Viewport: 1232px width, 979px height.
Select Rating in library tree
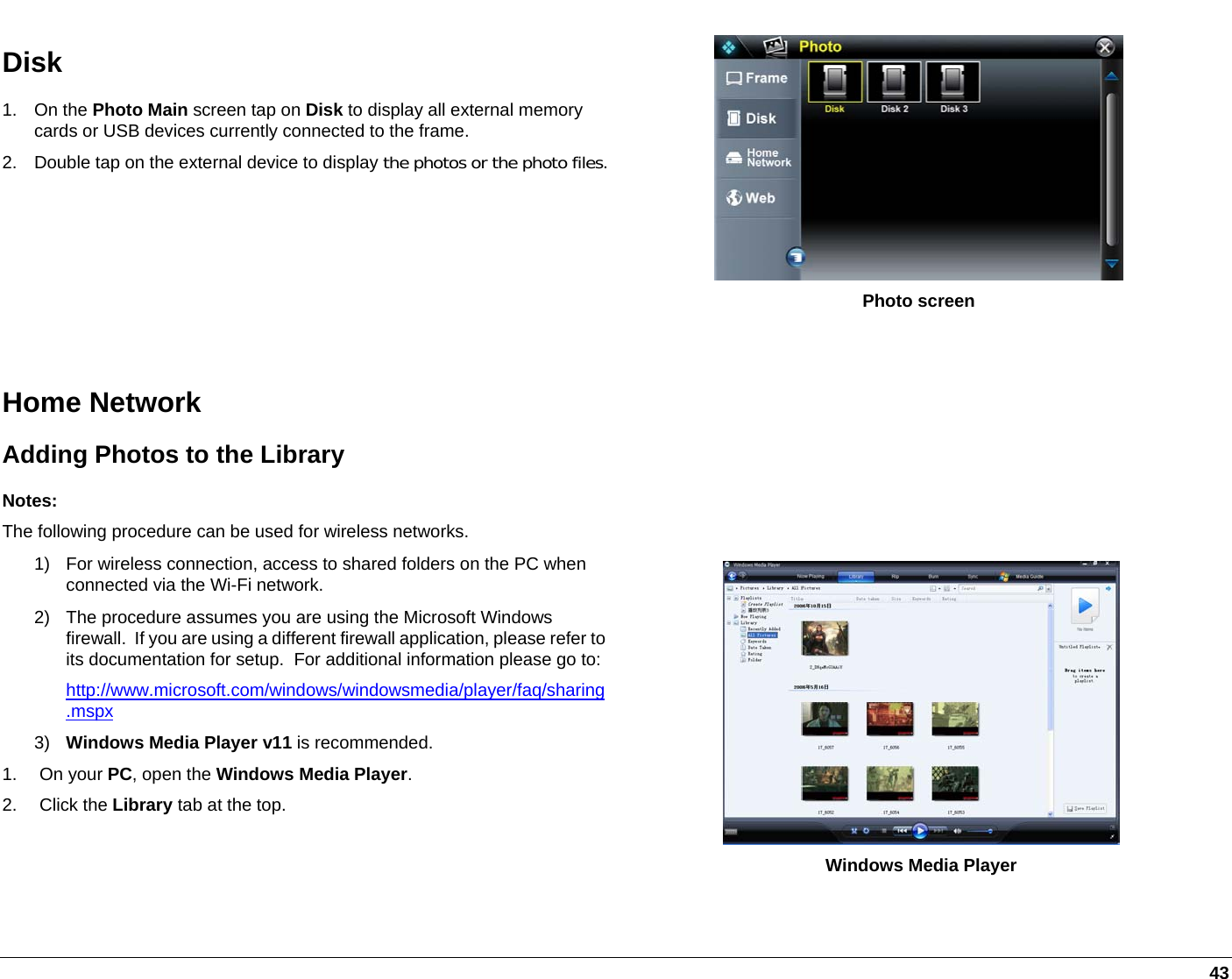tap(754, 653)
